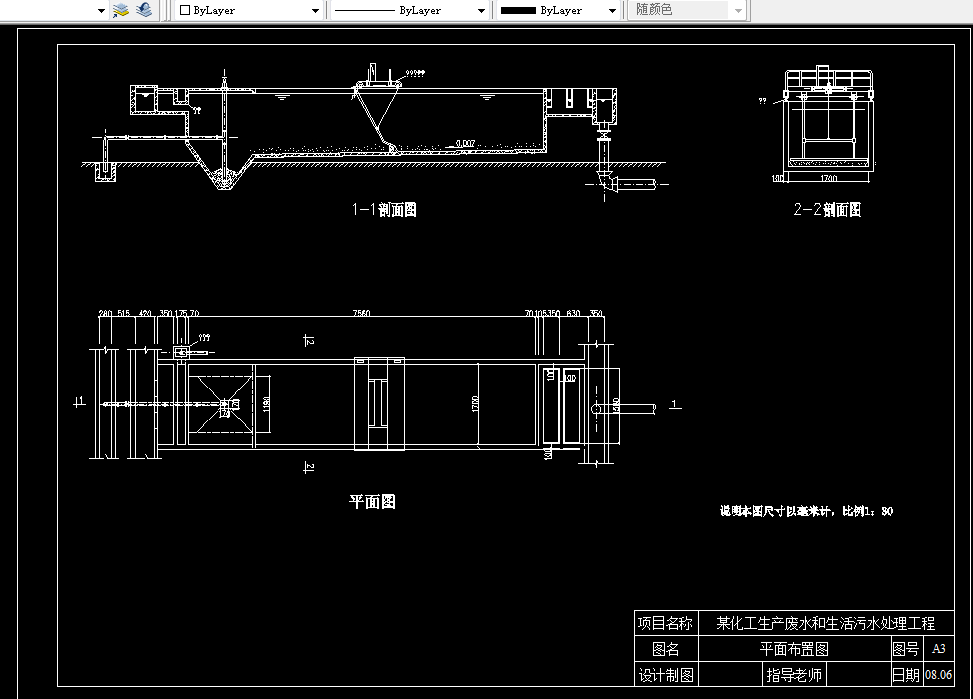The height and width of the screenshot is (699, 973).
Task: Click the A3 sheet number cell
Action: pos(939,649)
